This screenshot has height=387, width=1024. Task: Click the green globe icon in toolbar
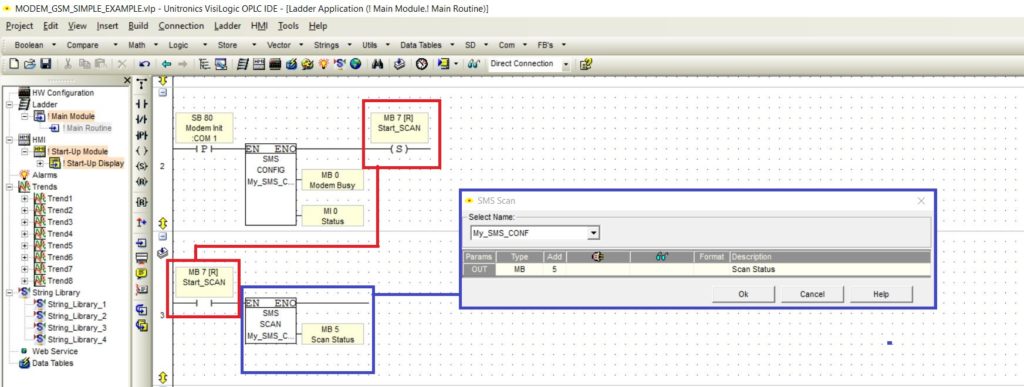tap(355, 64)
